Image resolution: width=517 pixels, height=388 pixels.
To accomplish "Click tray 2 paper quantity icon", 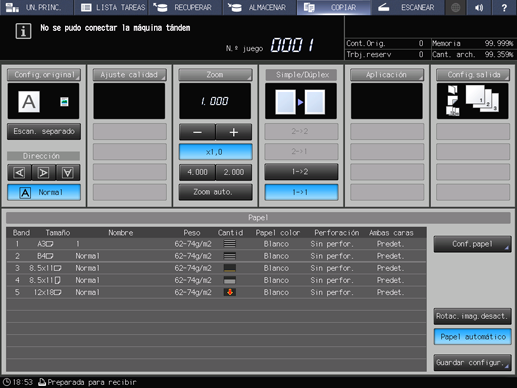I will pos(230,256).
